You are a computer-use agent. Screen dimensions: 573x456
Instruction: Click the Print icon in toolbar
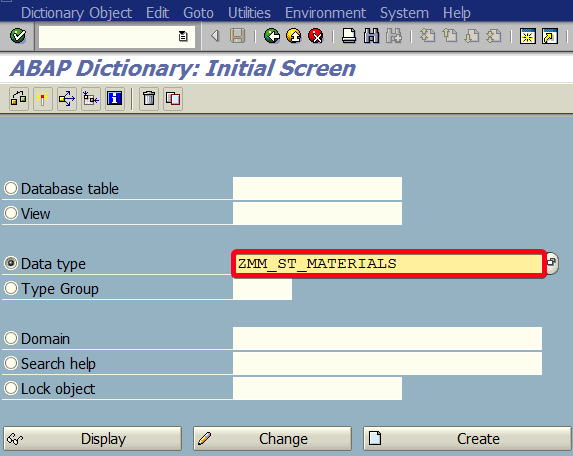point(349,36)
